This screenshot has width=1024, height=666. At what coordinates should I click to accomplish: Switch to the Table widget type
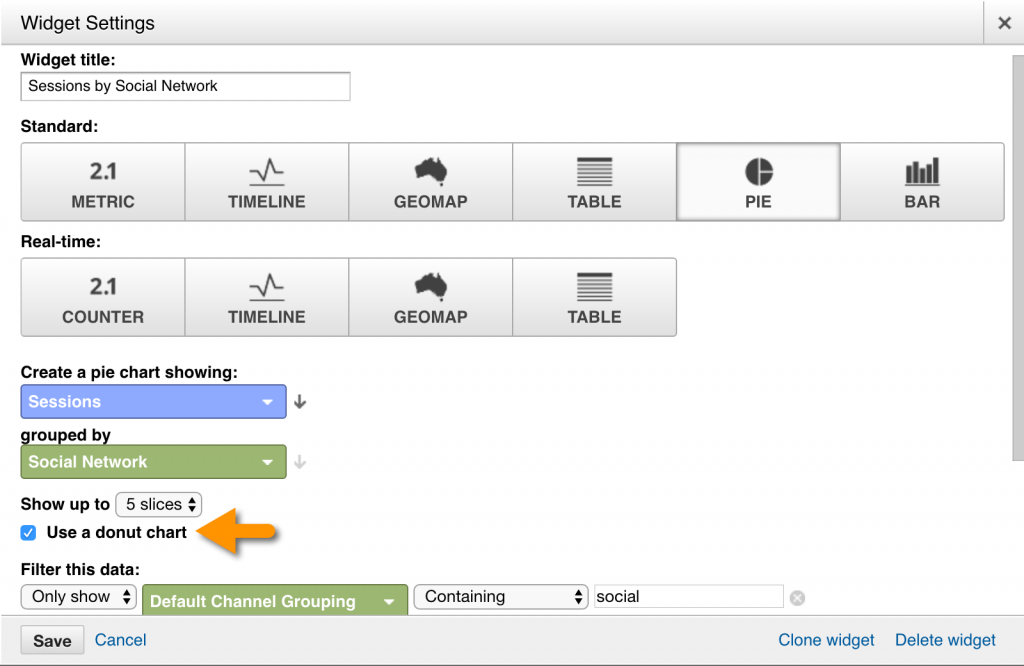point(594,182)
